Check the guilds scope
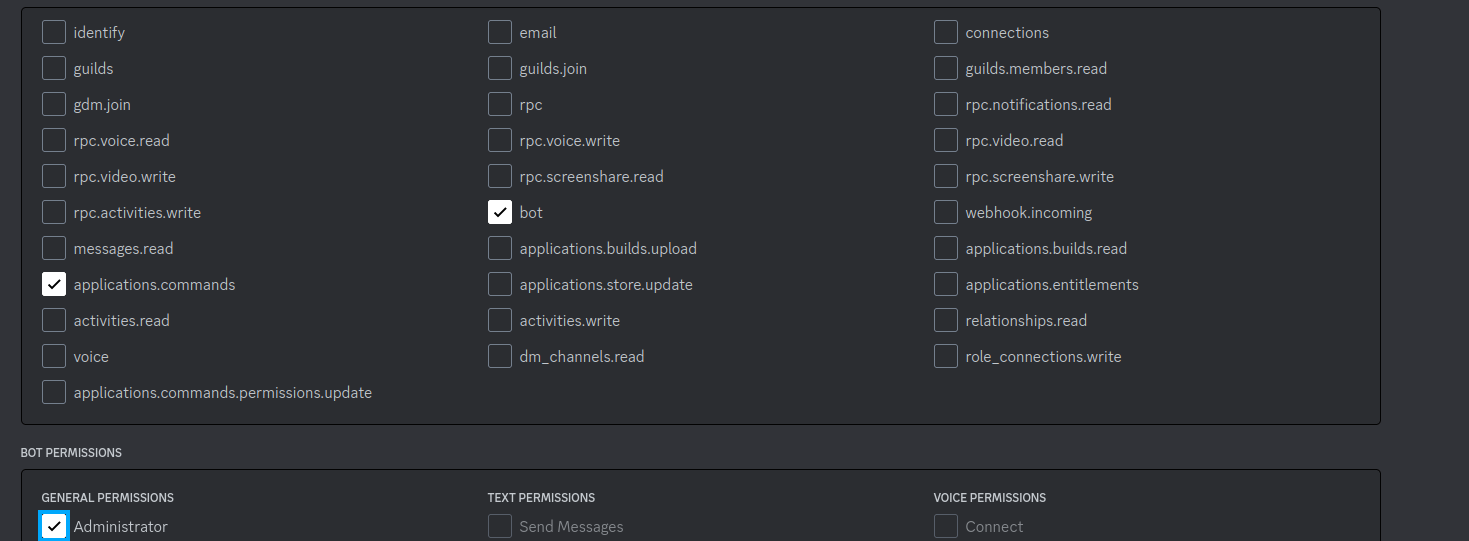1469x541 pixels. [54, 69]
